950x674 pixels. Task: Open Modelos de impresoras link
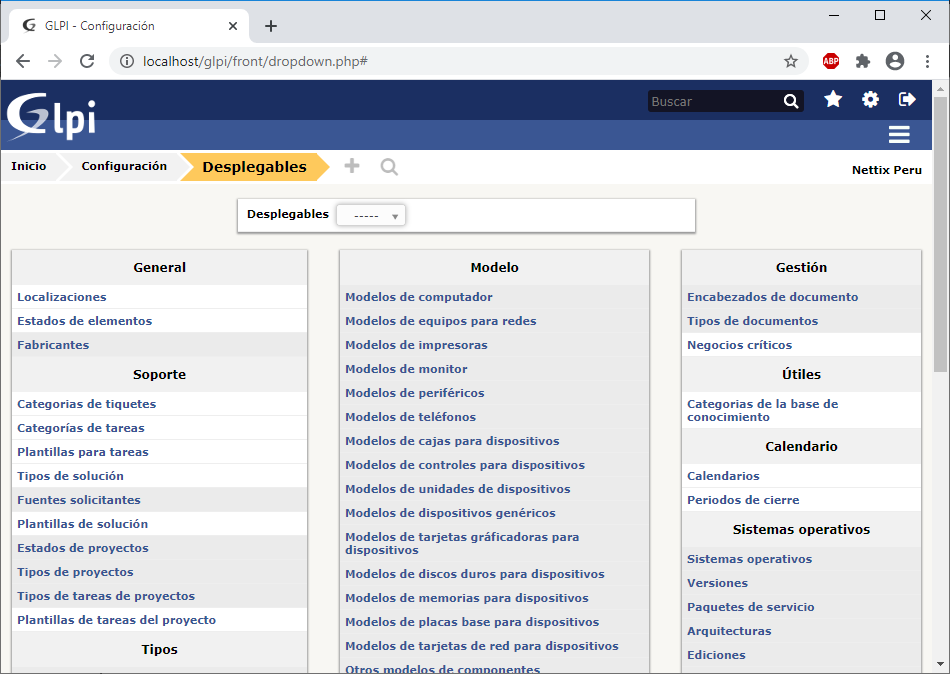click(x=416, y=345)
